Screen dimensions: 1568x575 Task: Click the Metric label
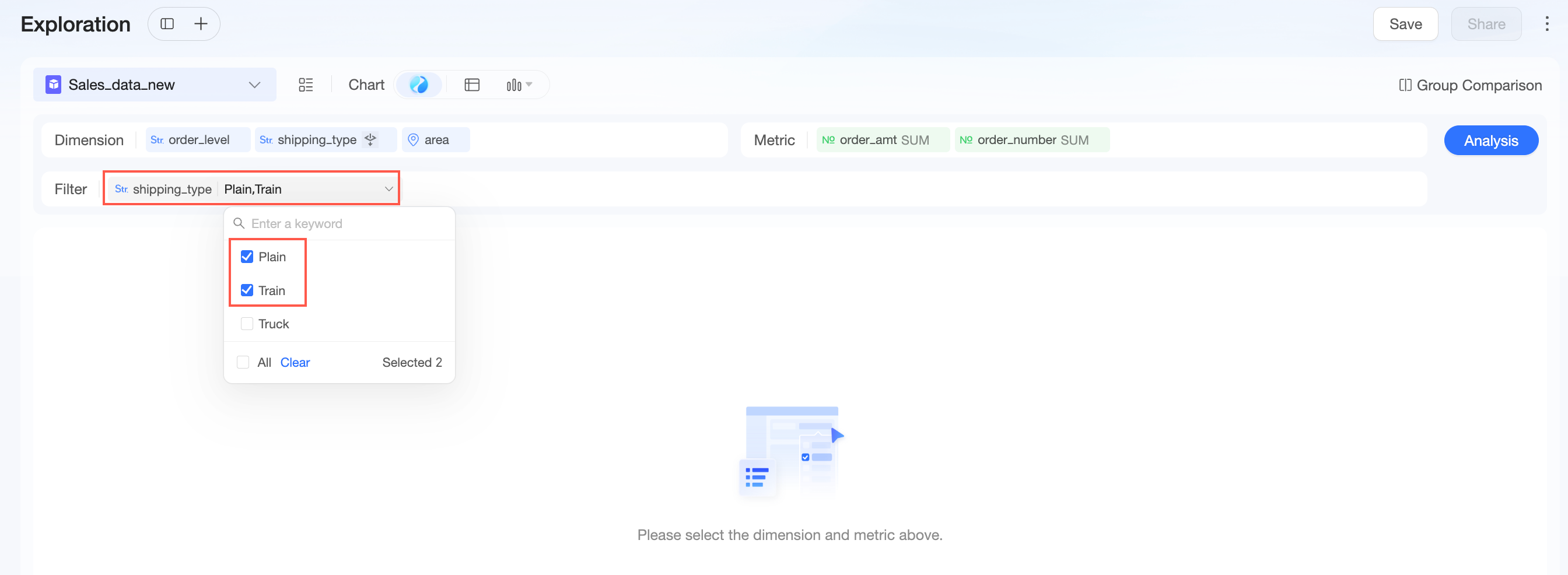click(774, 140)
